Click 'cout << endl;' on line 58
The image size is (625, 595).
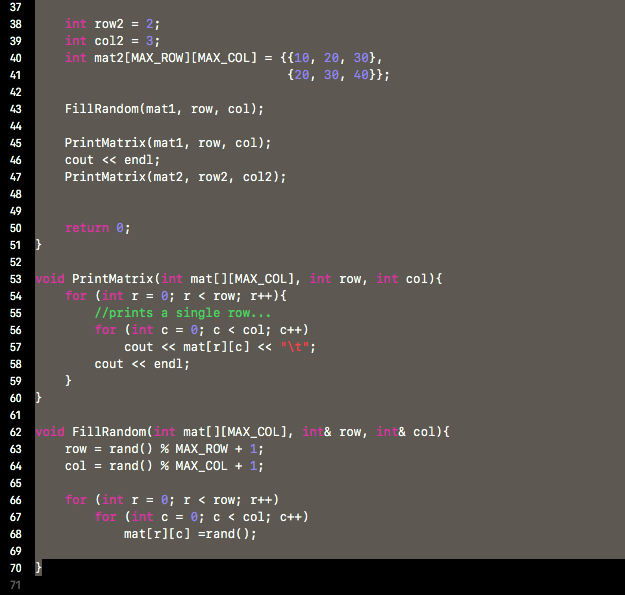[x=142, y=364]
